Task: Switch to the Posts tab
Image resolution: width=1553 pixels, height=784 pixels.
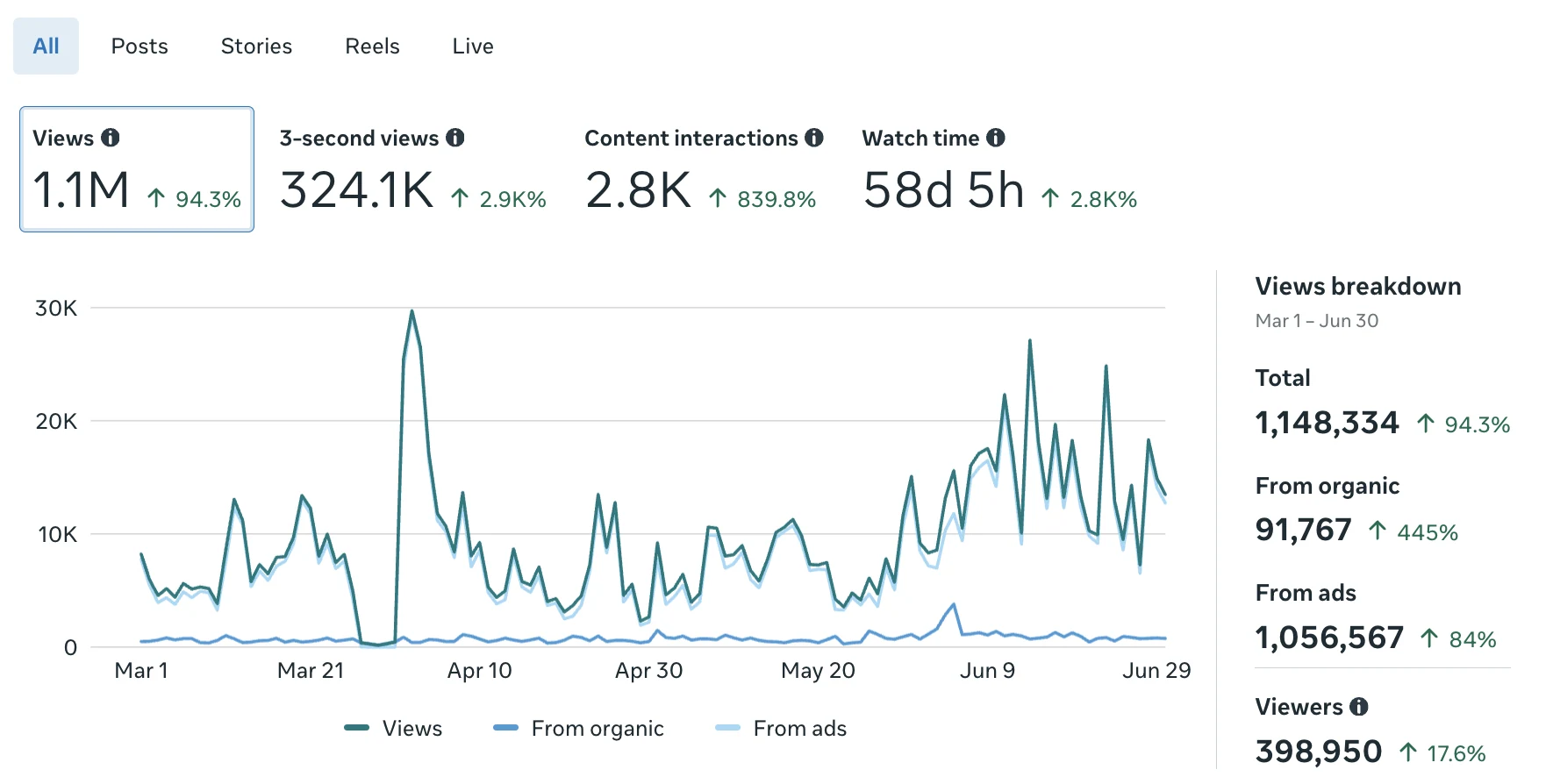Action: coord(140,46)
